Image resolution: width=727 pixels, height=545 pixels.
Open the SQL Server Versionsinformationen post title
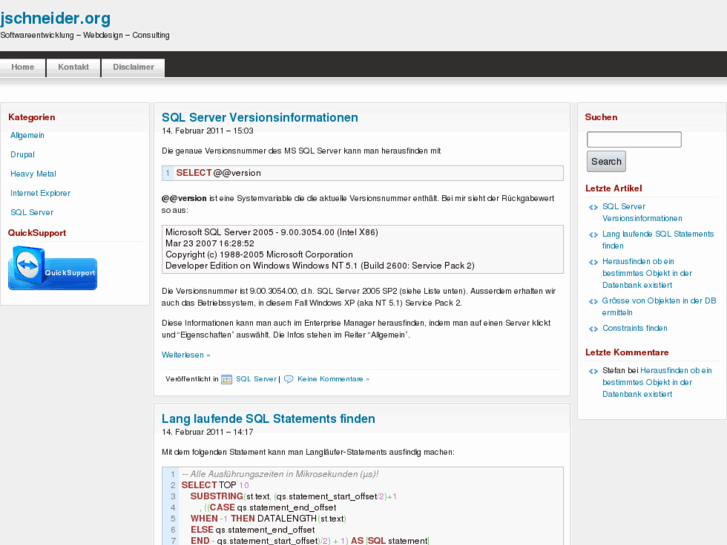260,118
